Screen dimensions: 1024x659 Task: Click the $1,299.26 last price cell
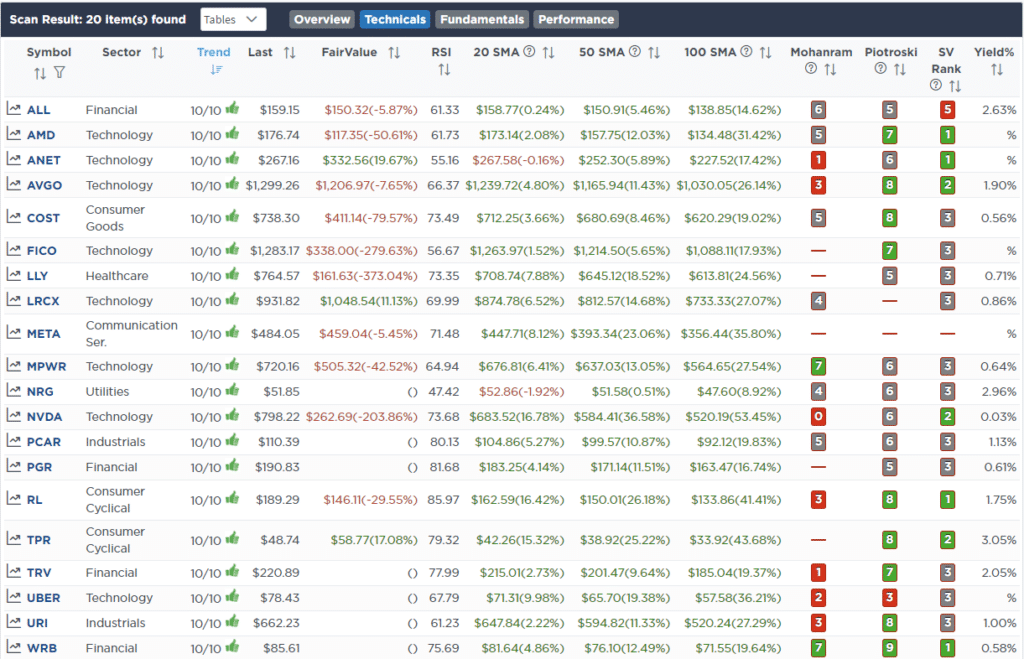click(x=272, y=185)
